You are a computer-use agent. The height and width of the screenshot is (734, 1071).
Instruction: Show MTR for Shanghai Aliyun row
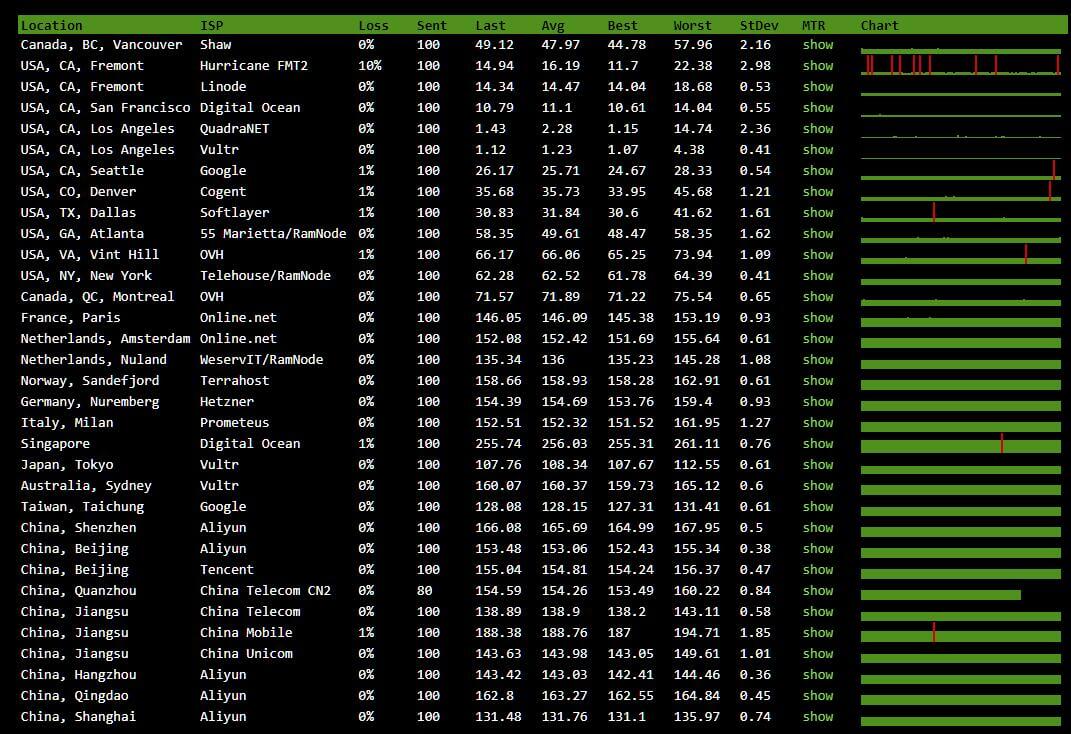coord(818,717)
